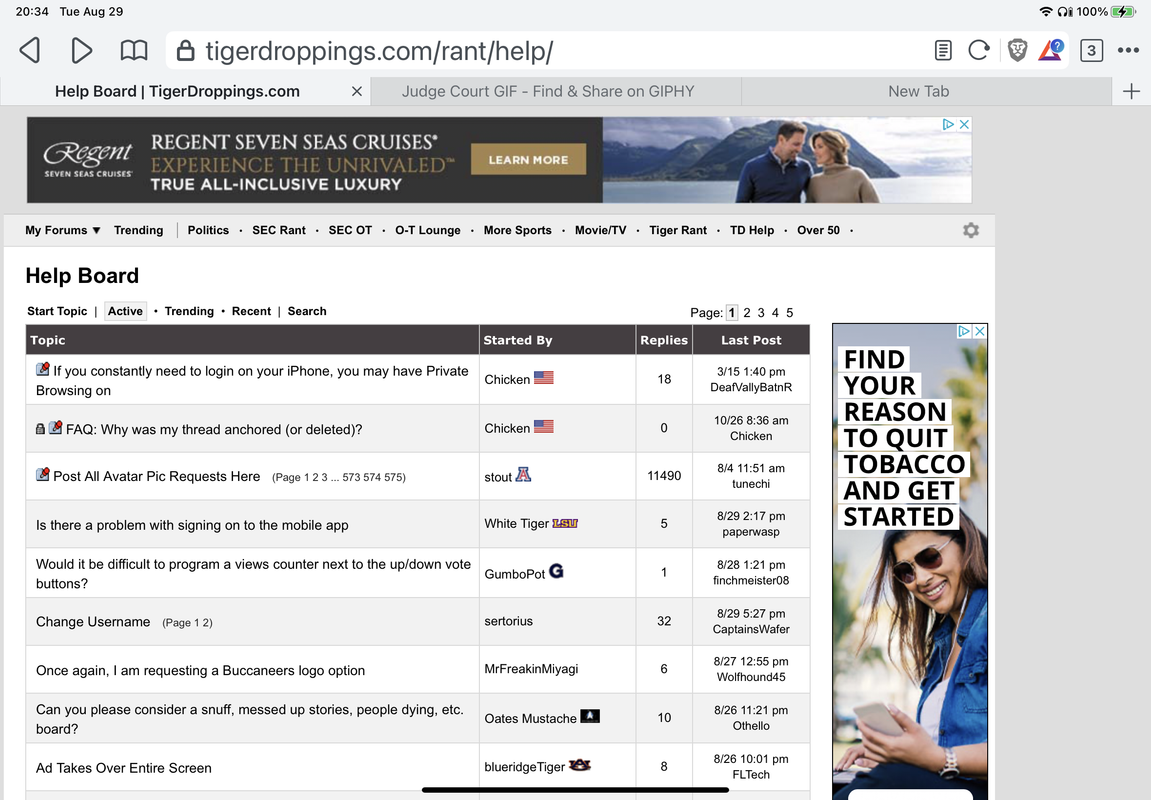Open Brave Shields lion icon
Image resolution: width=1151 pixels, height=800 pixels.
(x=1017, y=51)
